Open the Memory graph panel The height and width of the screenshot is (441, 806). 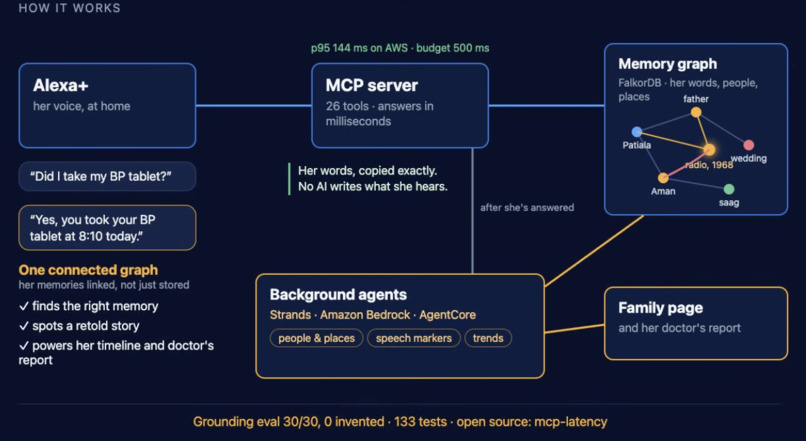696,129
